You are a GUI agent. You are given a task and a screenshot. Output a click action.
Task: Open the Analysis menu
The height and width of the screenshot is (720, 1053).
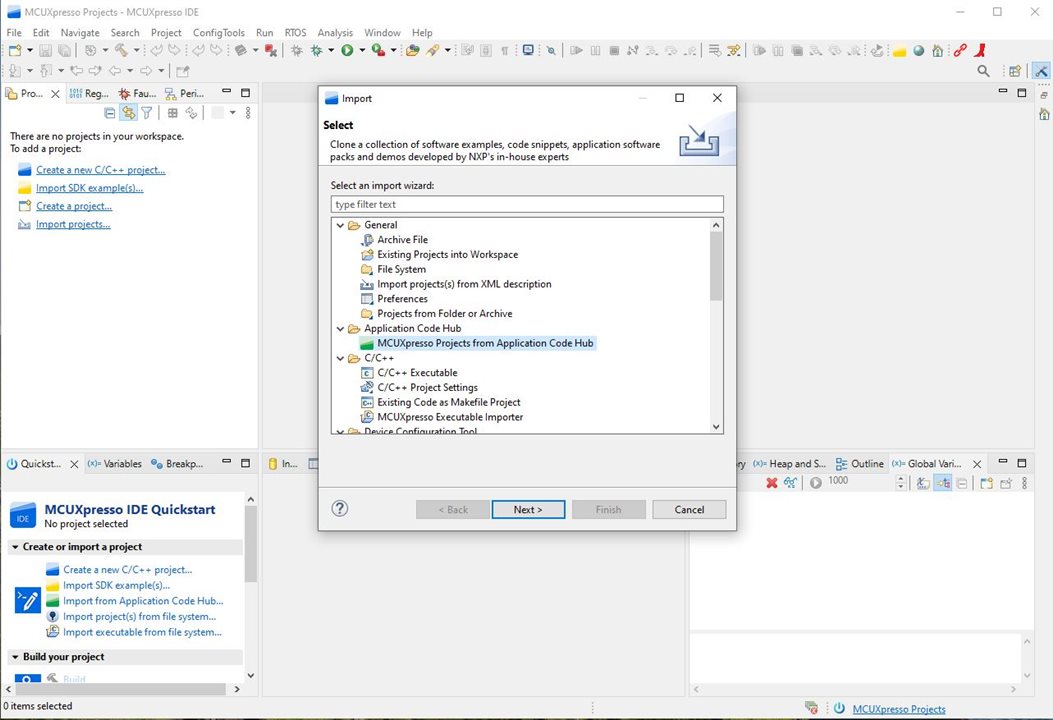click(335, 32)
